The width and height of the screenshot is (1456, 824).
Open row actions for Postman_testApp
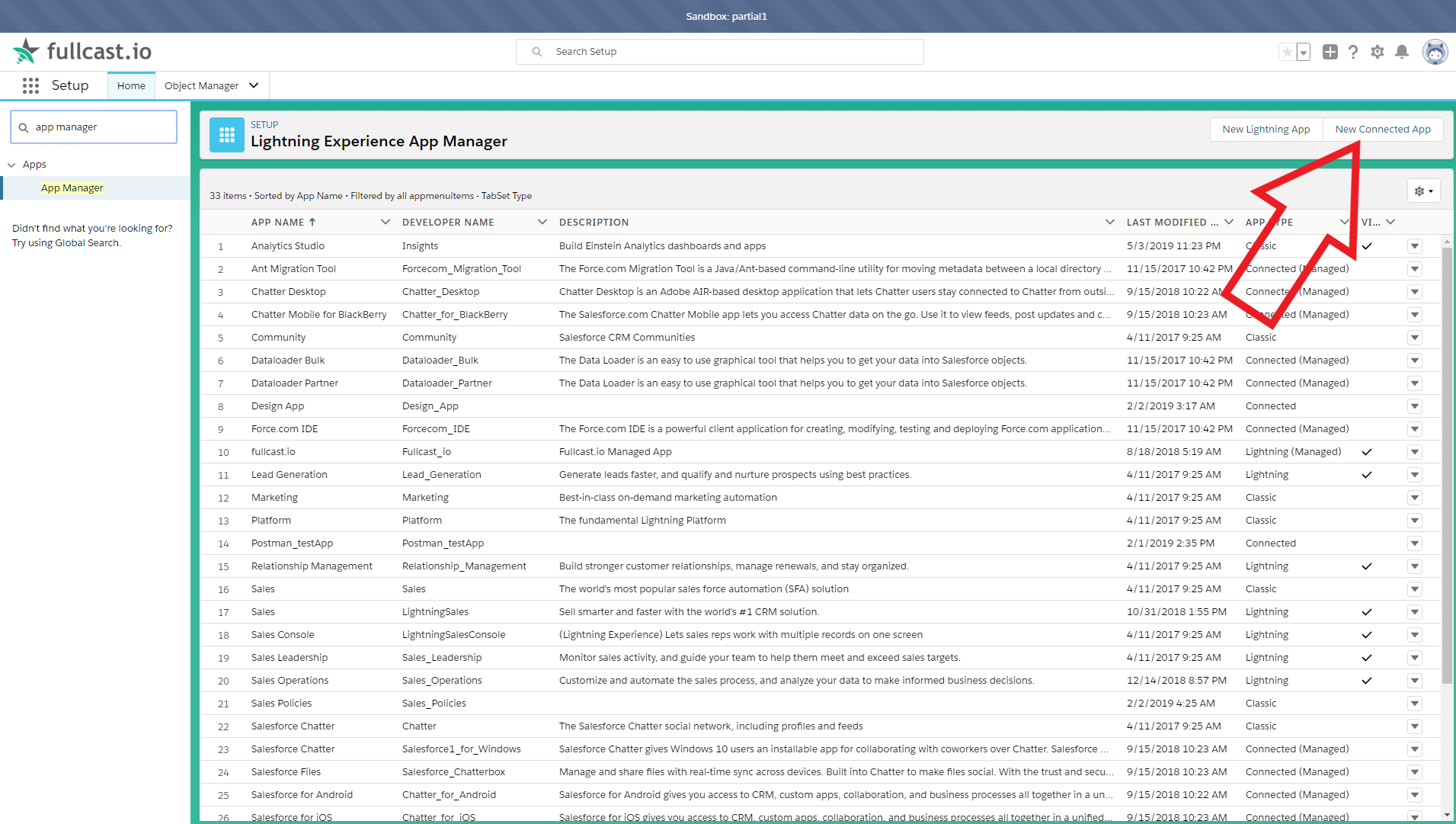tap(1415, 543)
